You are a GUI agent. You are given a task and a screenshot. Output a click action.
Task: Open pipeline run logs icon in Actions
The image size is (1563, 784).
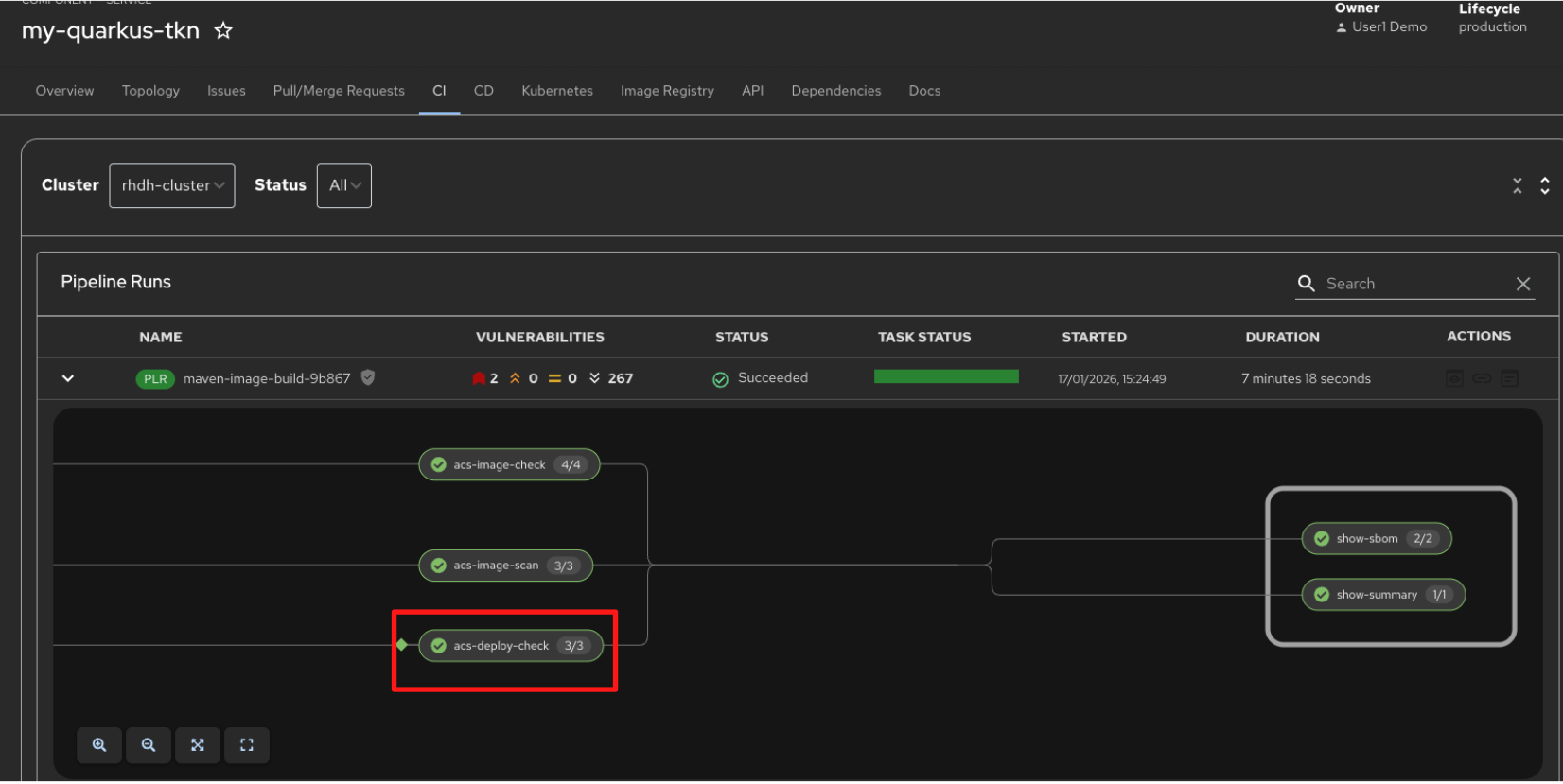(x=1509, y=378)
